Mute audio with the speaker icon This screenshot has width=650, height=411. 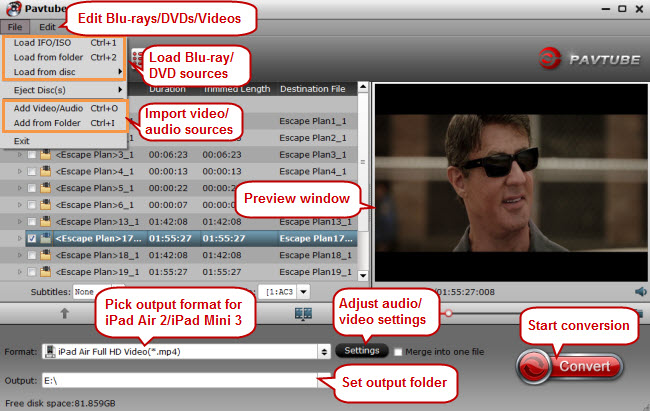tap(640, 292)
